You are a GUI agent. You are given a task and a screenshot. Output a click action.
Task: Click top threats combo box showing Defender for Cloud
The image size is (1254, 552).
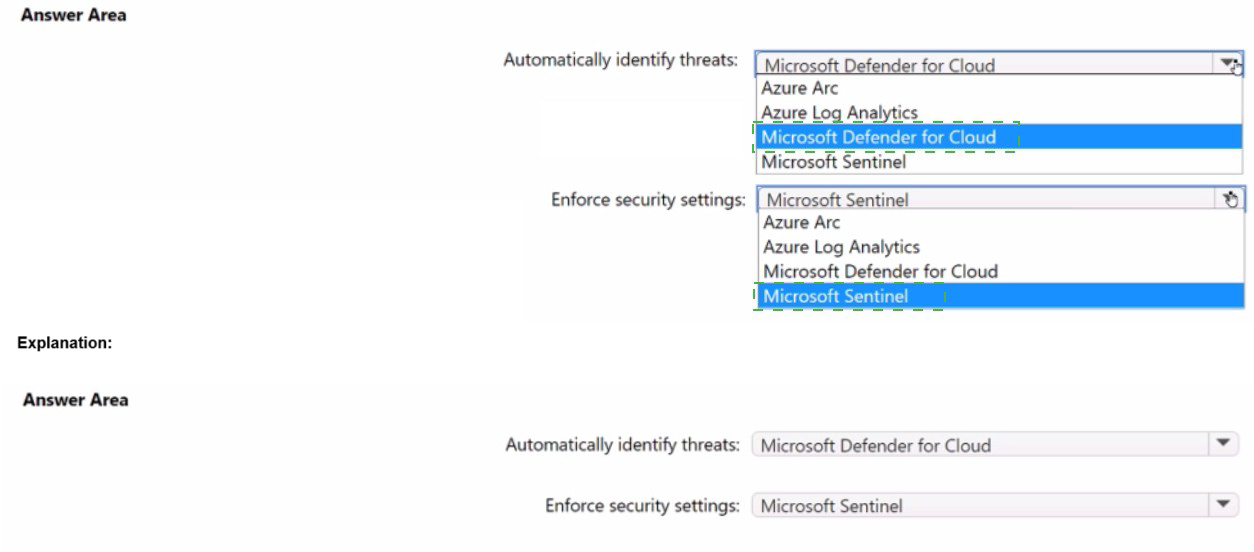tap(985, 65)
